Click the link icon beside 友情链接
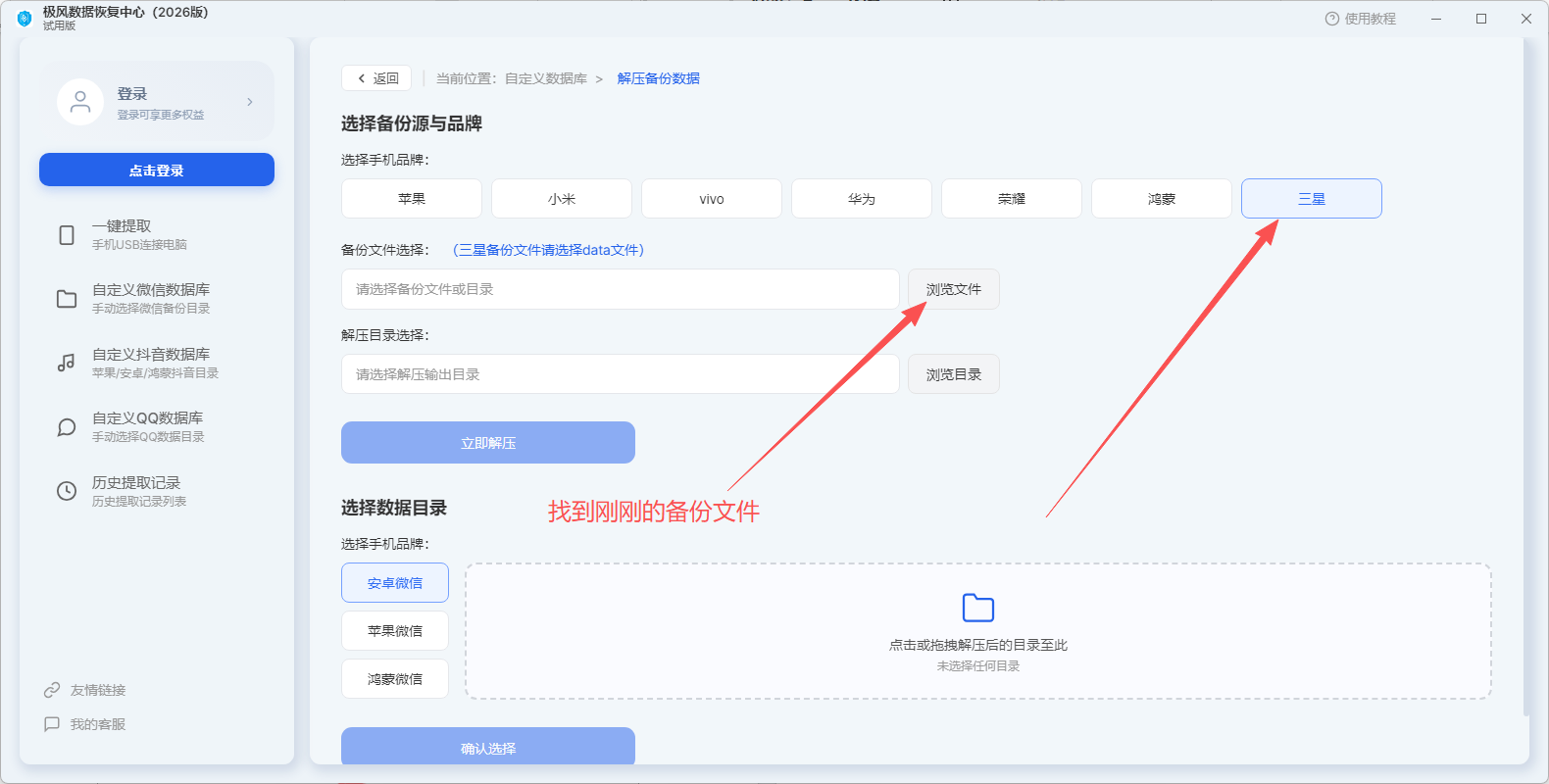Viewport: 1549px width, 784px height. (x=52, y=690)
